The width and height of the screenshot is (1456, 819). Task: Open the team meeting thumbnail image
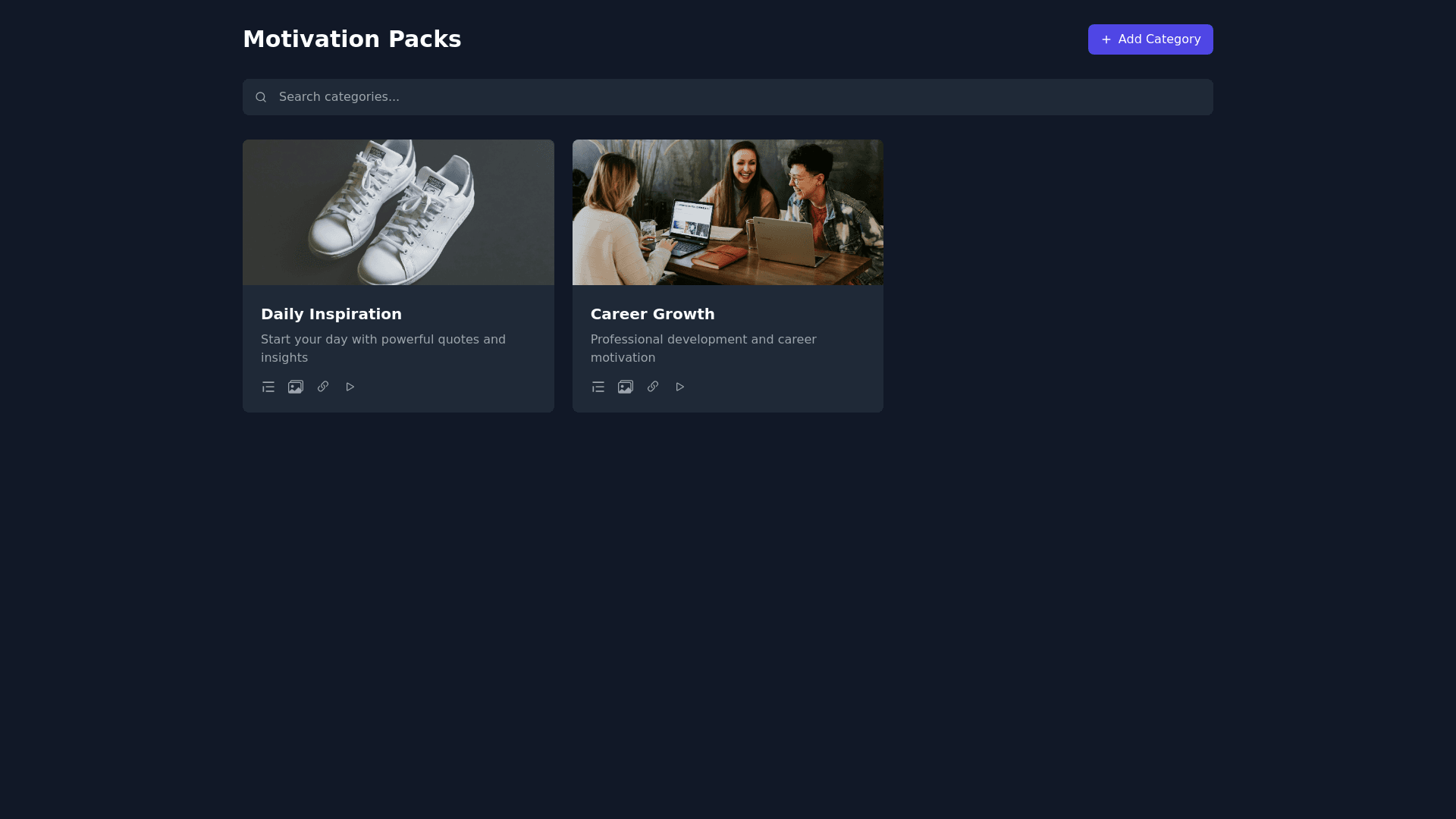click(728, 212)
